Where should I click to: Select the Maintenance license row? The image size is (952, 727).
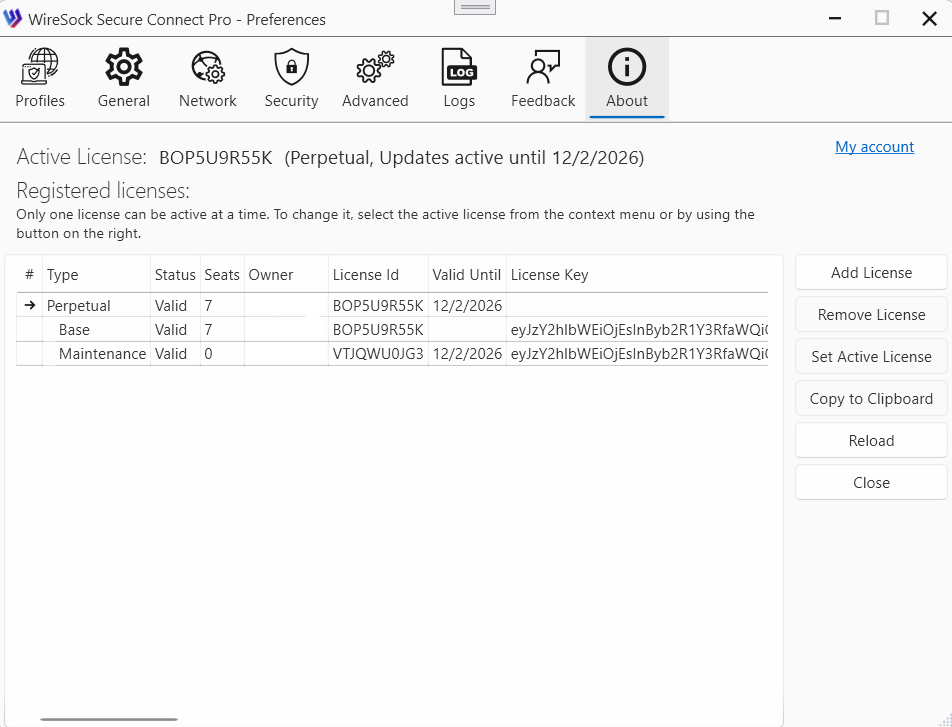[x=102, y=354]
